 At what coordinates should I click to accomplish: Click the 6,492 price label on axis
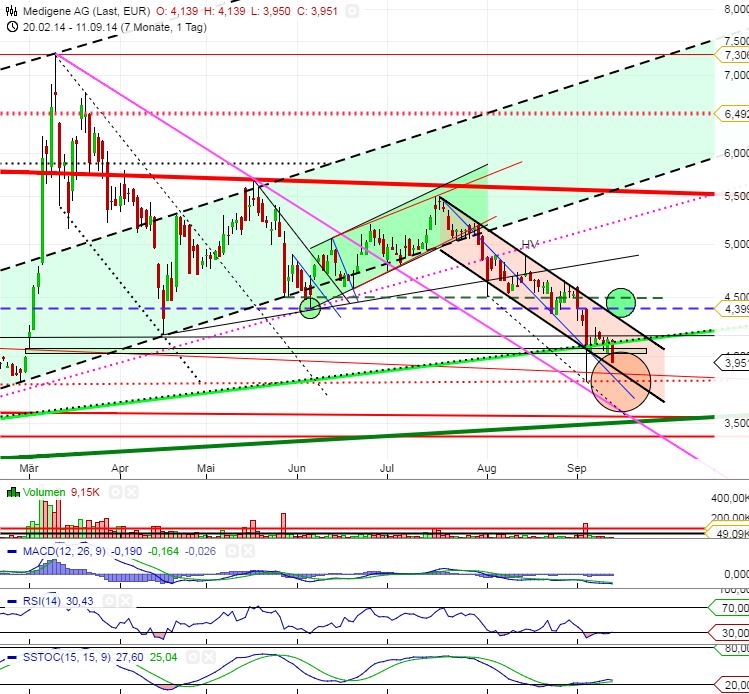tap(732, 114)
